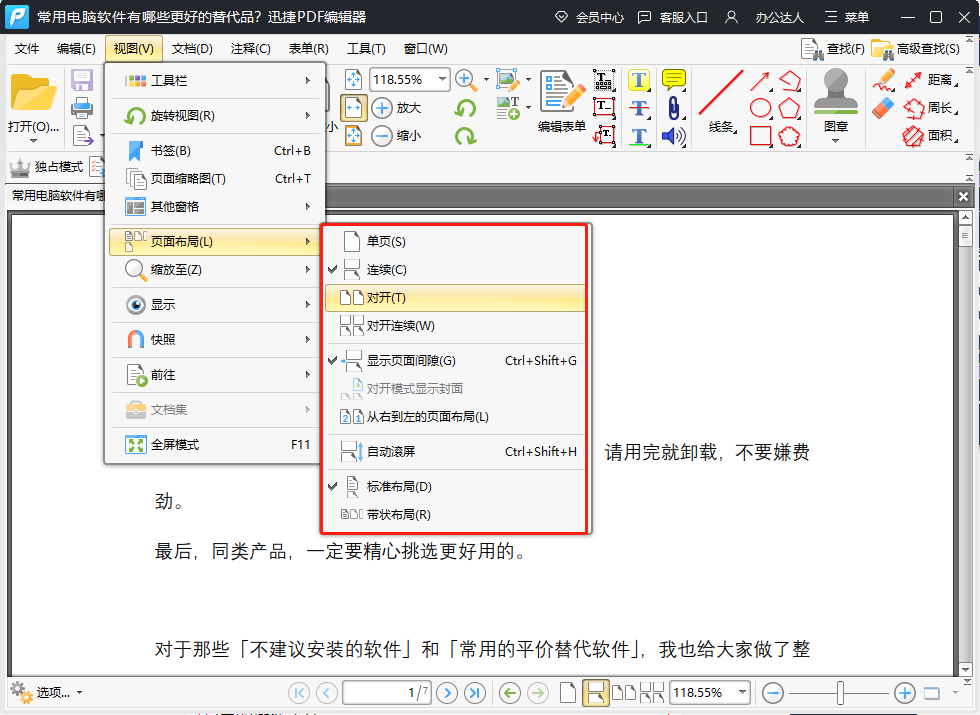Image resolution: width=980 pixels, height=715 pixels.
Task: Select Facing continuous (对开连续) layout
Action: [456, 326]
